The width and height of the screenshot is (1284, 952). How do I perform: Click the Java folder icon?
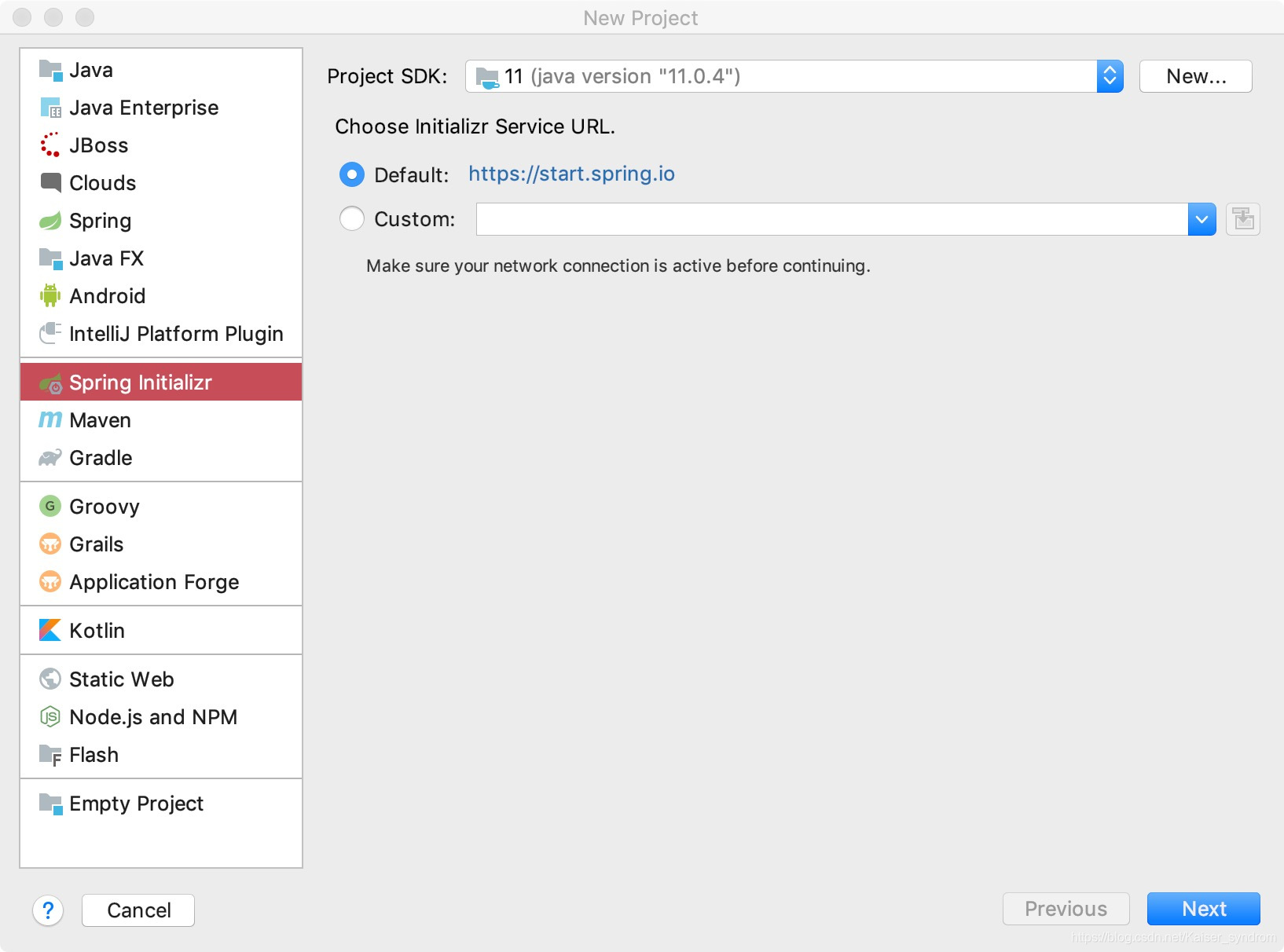pyautogui.click(x=50, y=70)
